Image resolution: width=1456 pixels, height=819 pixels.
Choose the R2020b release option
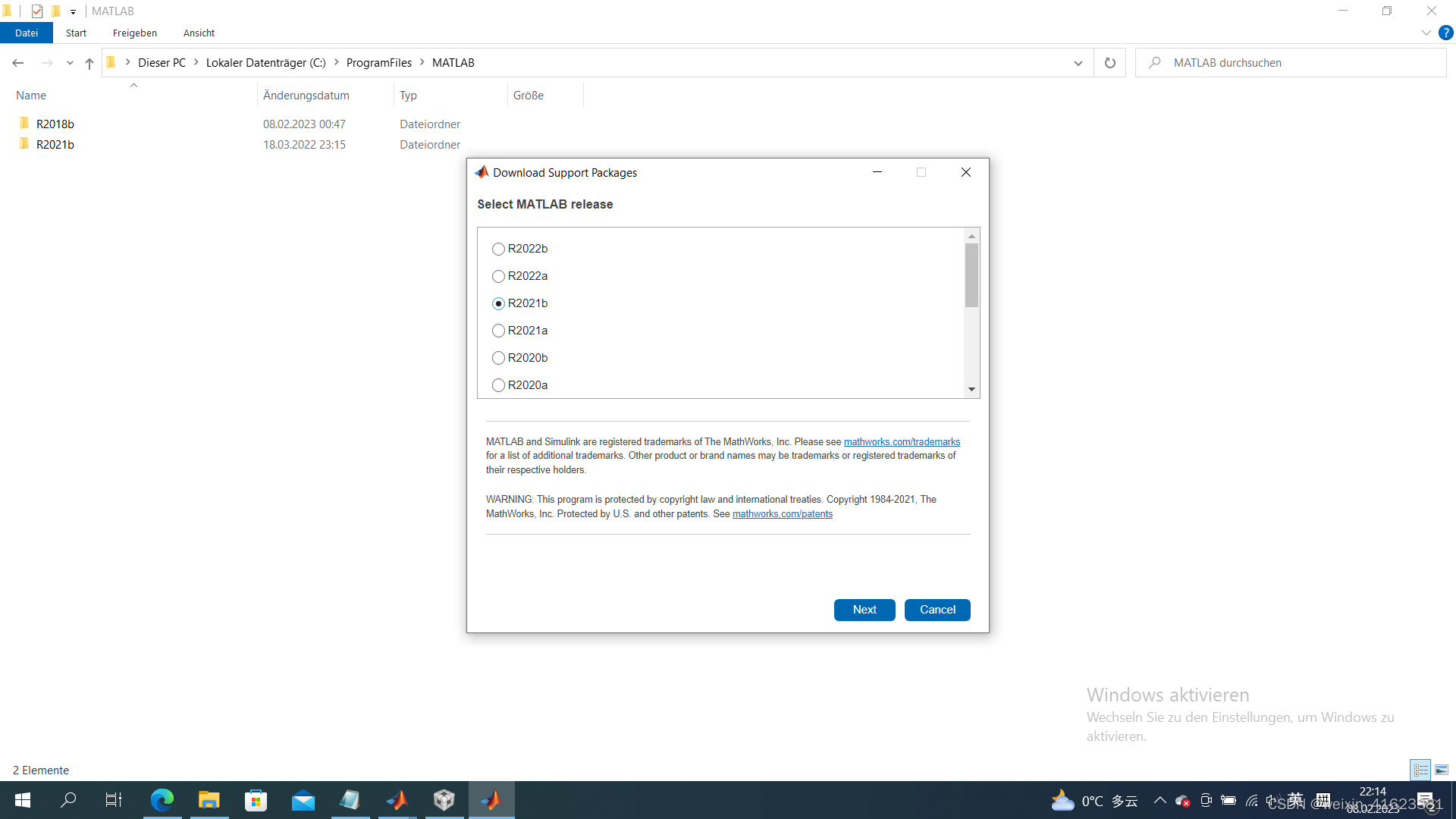(x=498, y=358)
